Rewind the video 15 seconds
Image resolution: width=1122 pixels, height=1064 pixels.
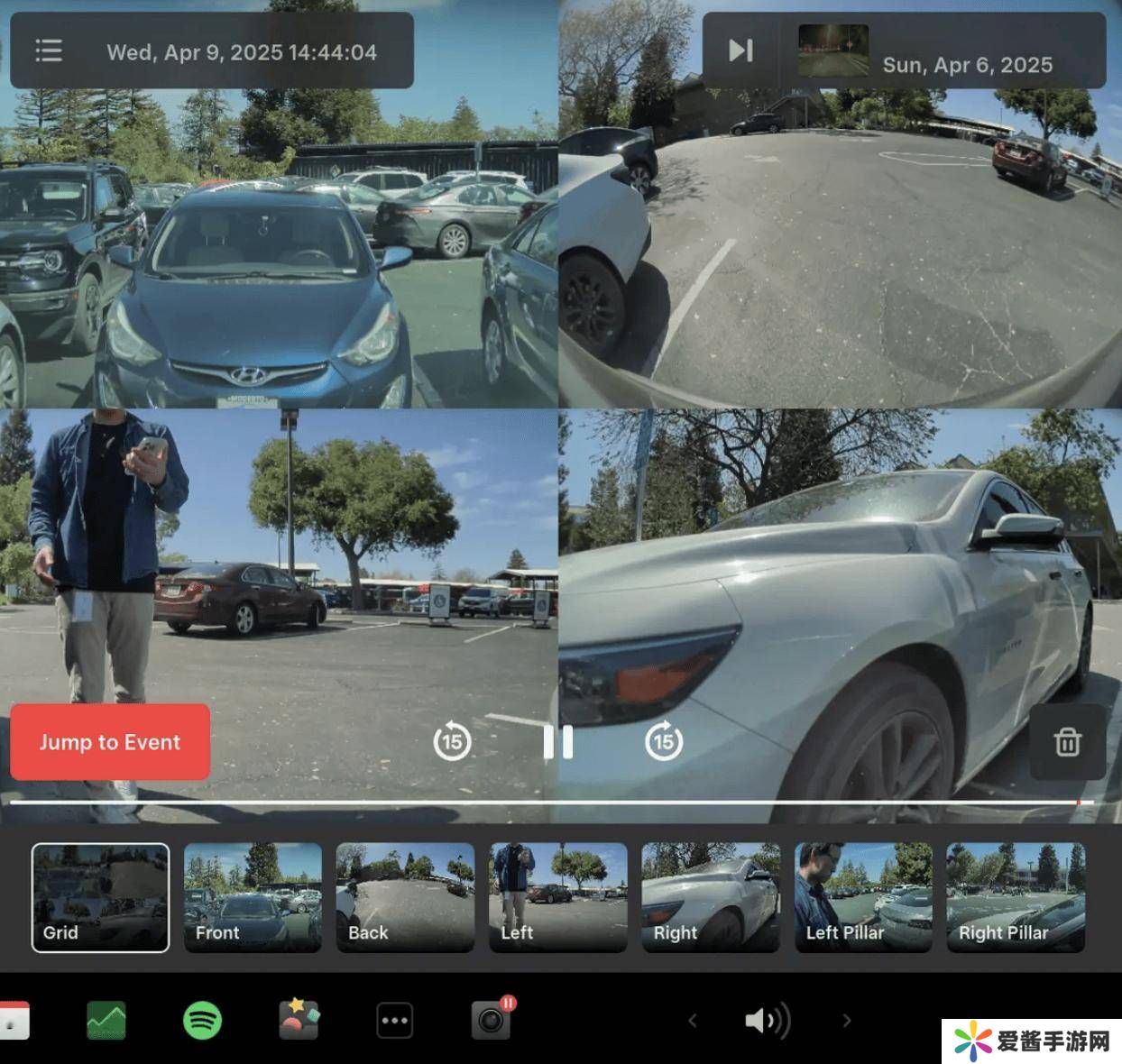tap(452, 742)
